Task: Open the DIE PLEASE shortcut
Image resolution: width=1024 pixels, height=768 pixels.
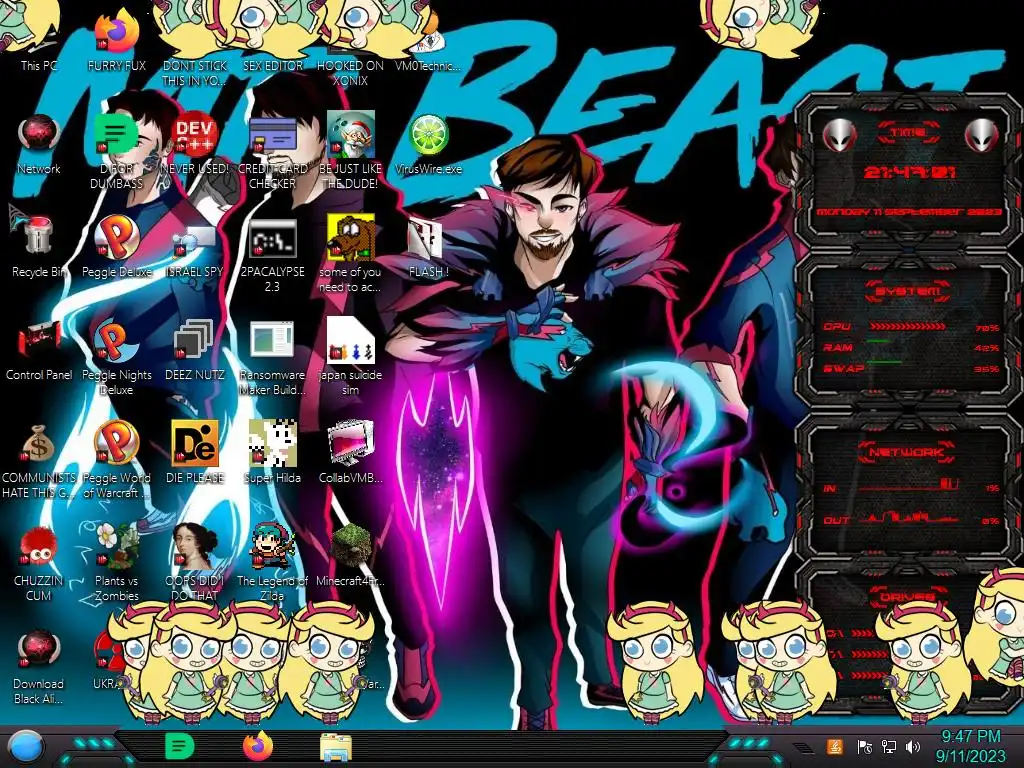Action: pos(195,444)
